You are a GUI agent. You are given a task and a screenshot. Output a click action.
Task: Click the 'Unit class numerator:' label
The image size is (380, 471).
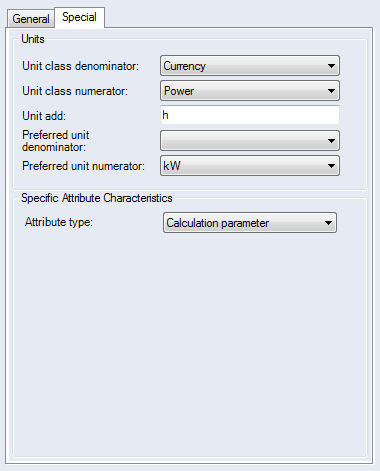tap(75, 91)
